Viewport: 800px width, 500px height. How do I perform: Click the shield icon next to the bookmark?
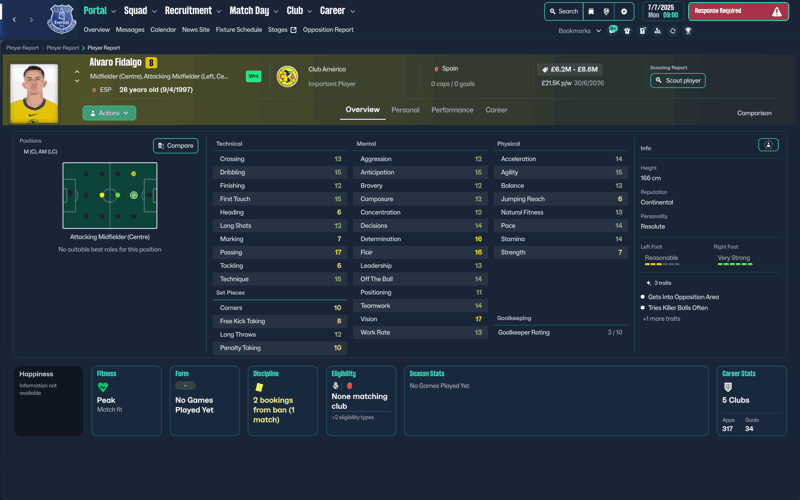pyautogui.click(x=606, y=11)
